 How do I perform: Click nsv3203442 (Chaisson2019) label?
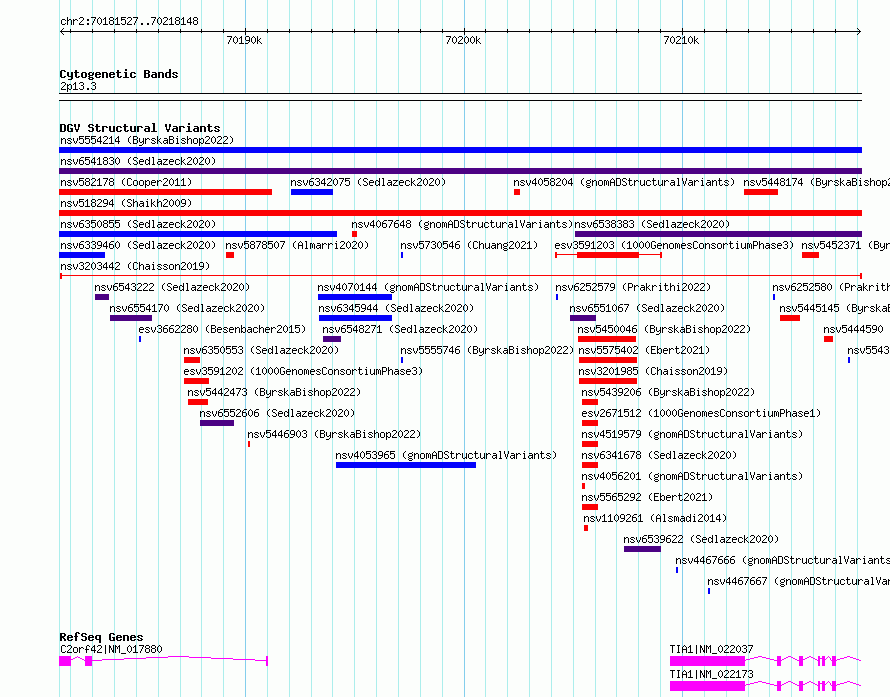(x=135, y=266)
